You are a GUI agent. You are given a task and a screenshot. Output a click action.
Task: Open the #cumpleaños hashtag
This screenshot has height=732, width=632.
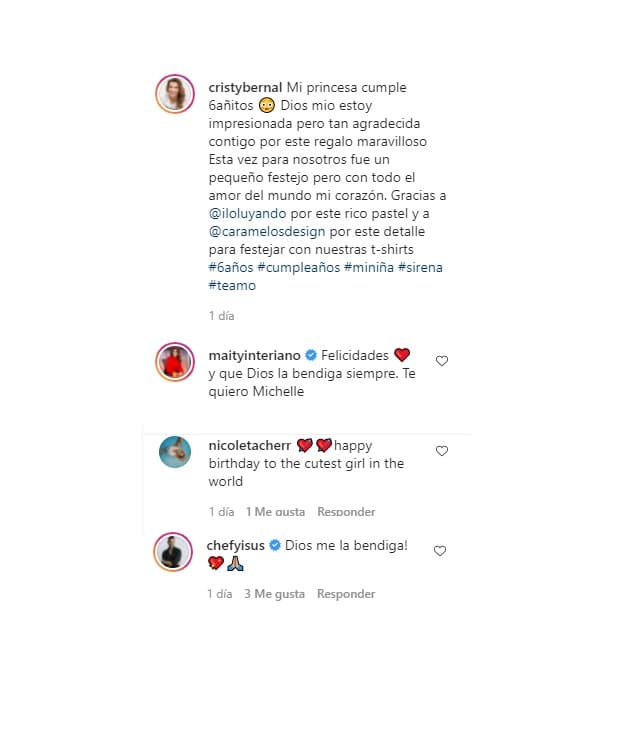click(x=299, y=267)
